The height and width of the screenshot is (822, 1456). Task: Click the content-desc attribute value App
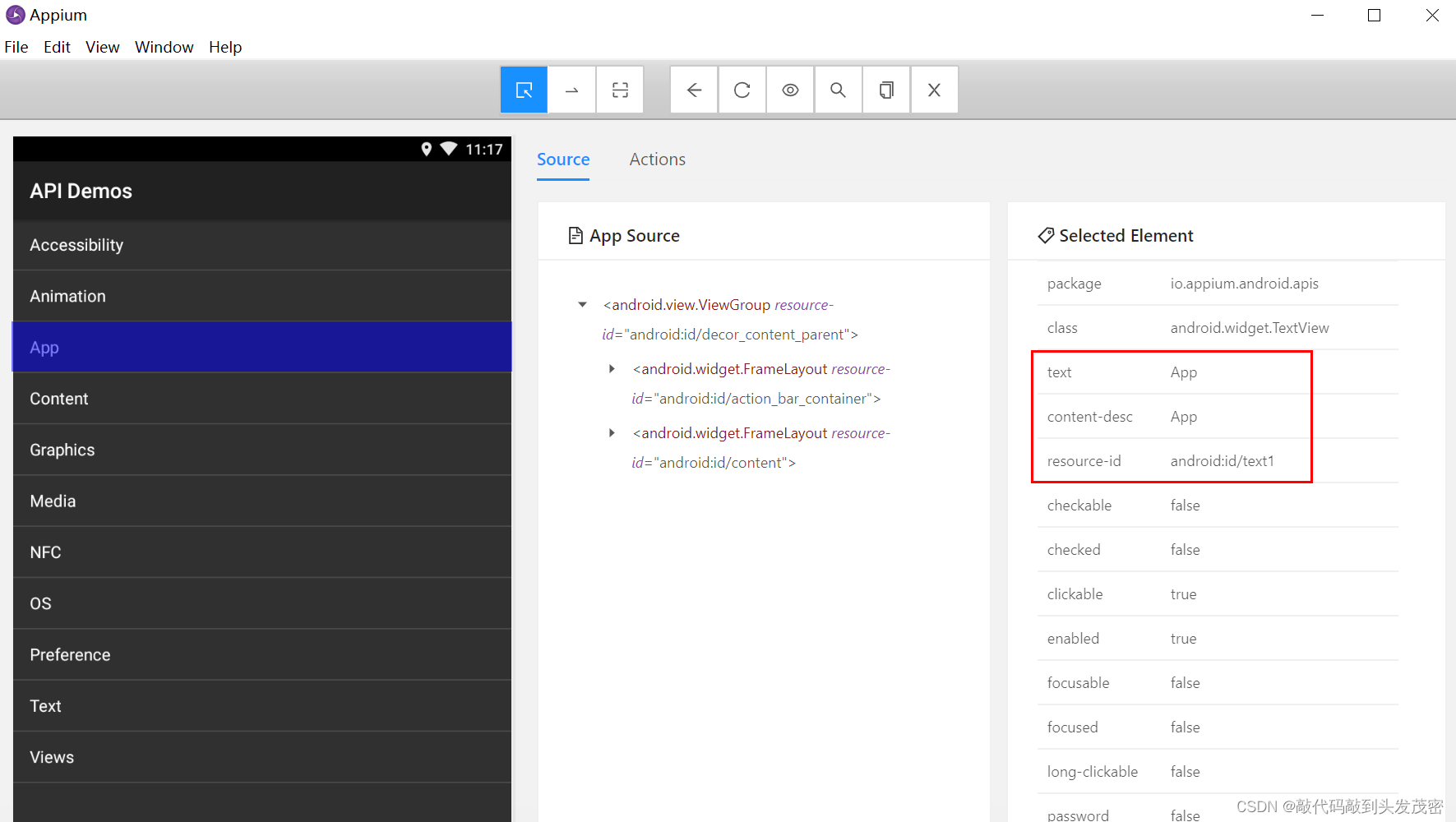point(1184,417)
